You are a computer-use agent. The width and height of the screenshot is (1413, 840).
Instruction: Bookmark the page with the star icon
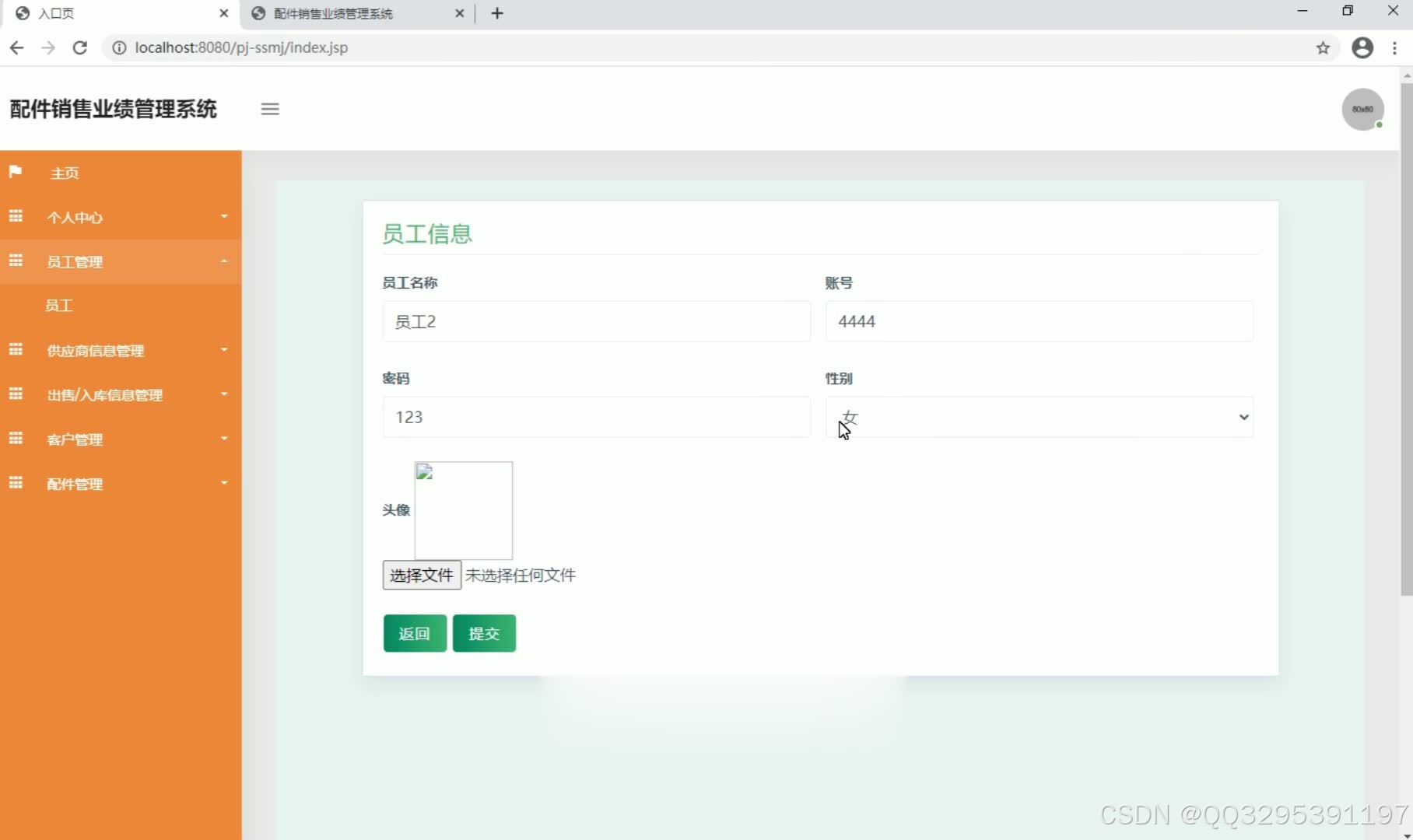point(1323,48)
